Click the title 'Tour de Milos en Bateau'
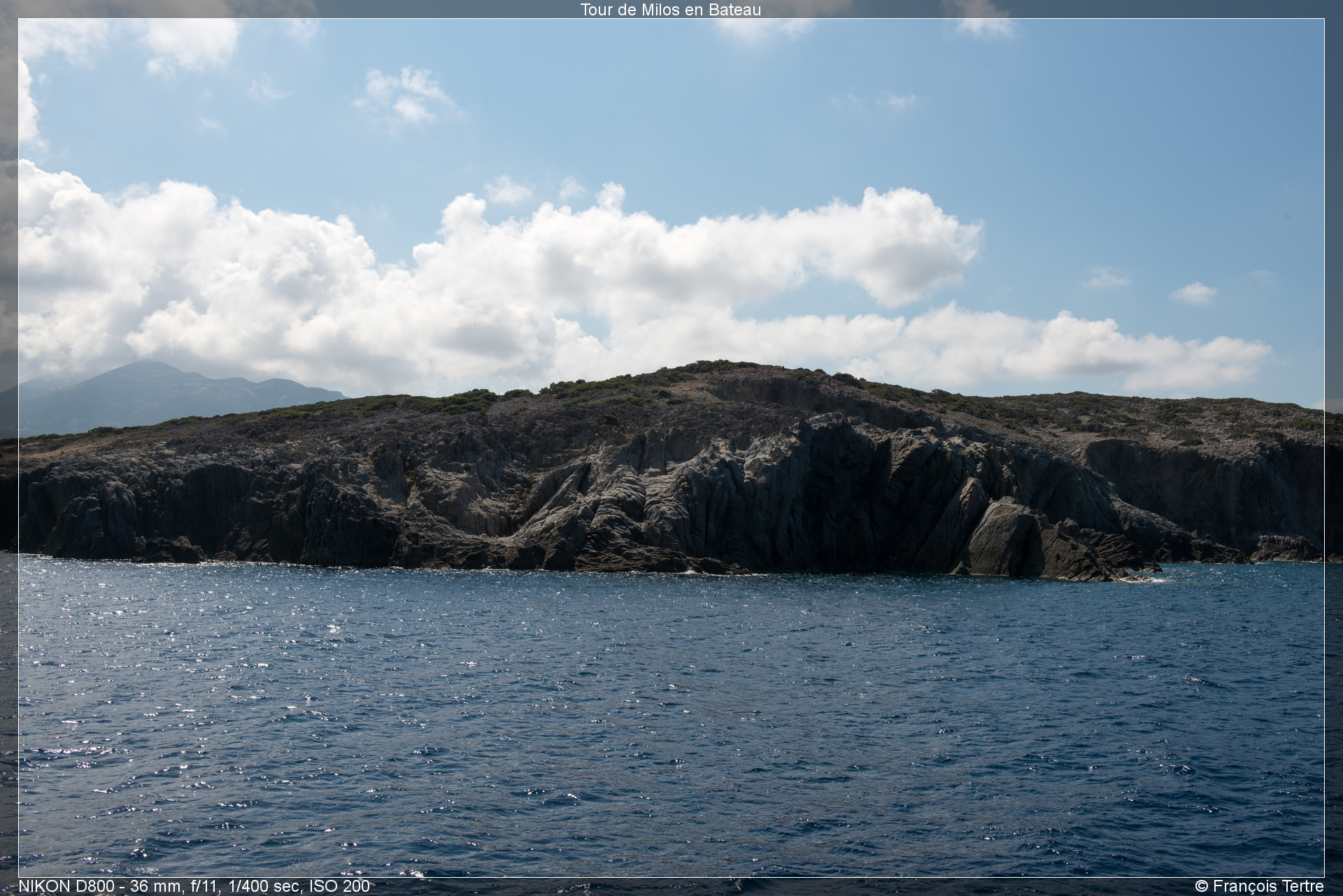The width and height of the screenshot is (1343, 896). (670, 10)
